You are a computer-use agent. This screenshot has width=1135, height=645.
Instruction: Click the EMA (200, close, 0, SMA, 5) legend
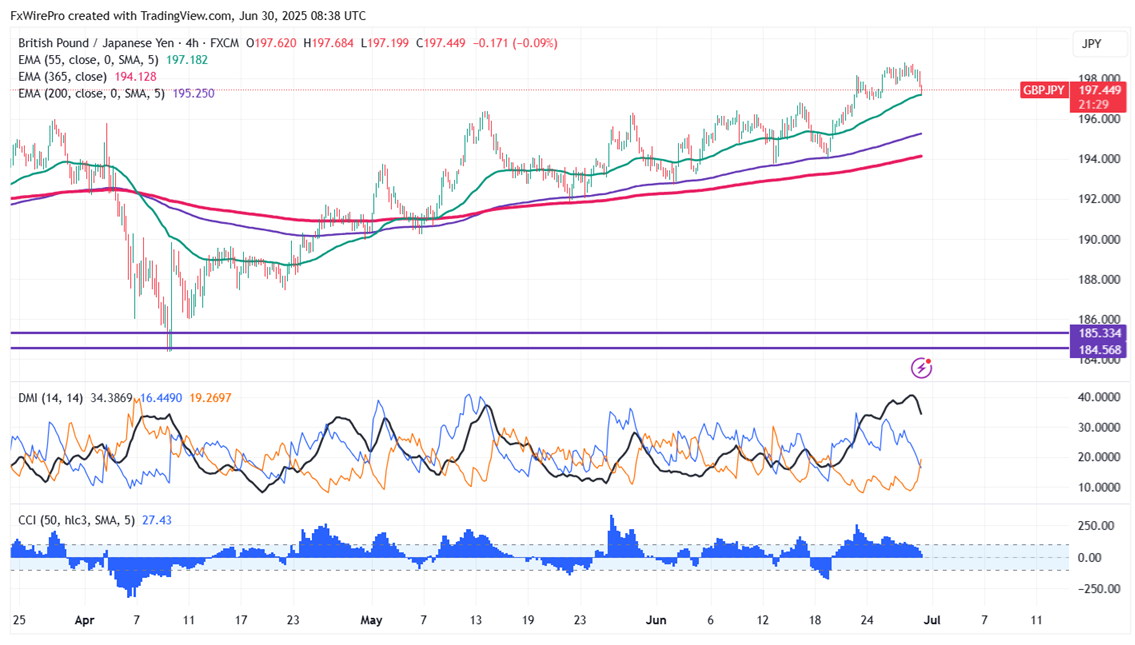(x=91, y=93)
